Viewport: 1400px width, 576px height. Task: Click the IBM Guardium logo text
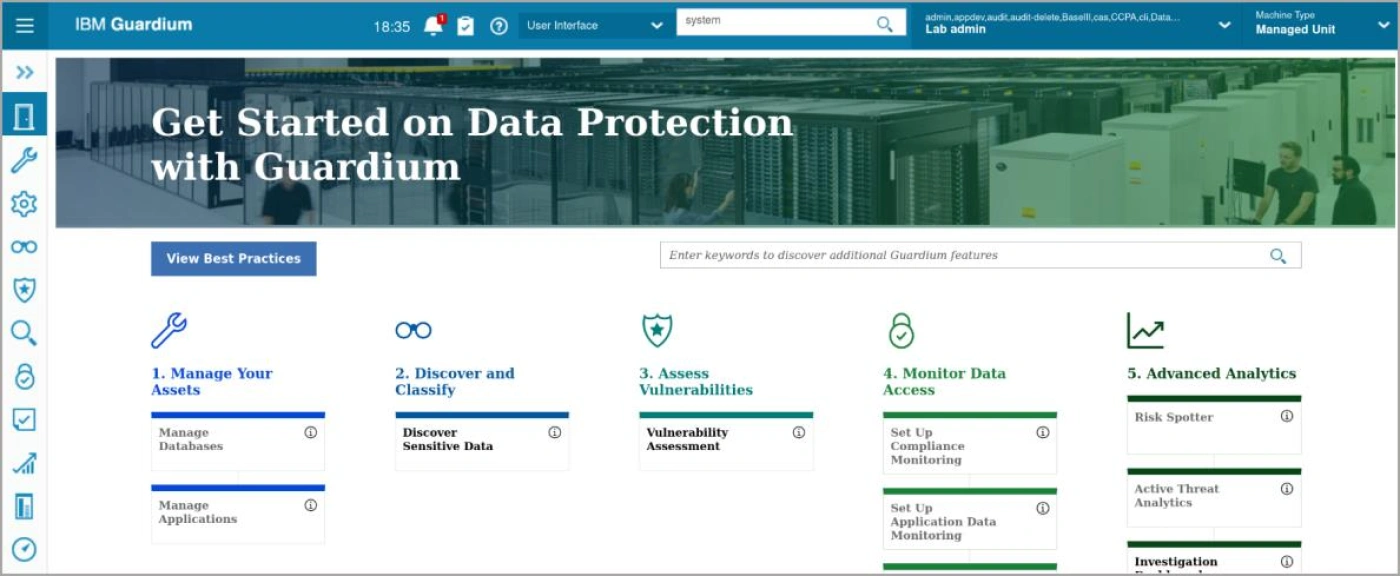(134, 25)
